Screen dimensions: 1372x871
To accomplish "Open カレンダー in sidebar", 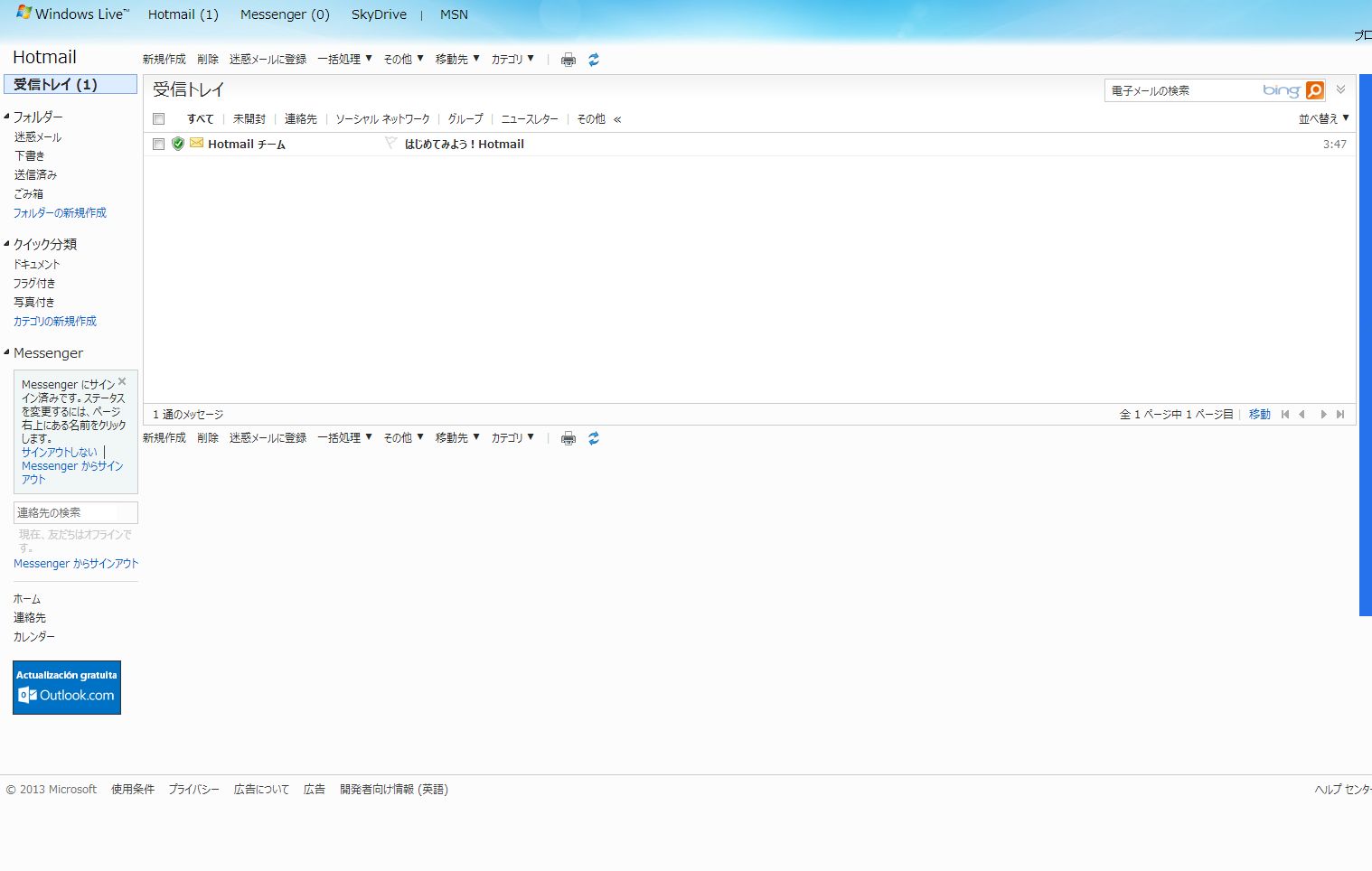I will click(x=34, y=636).
